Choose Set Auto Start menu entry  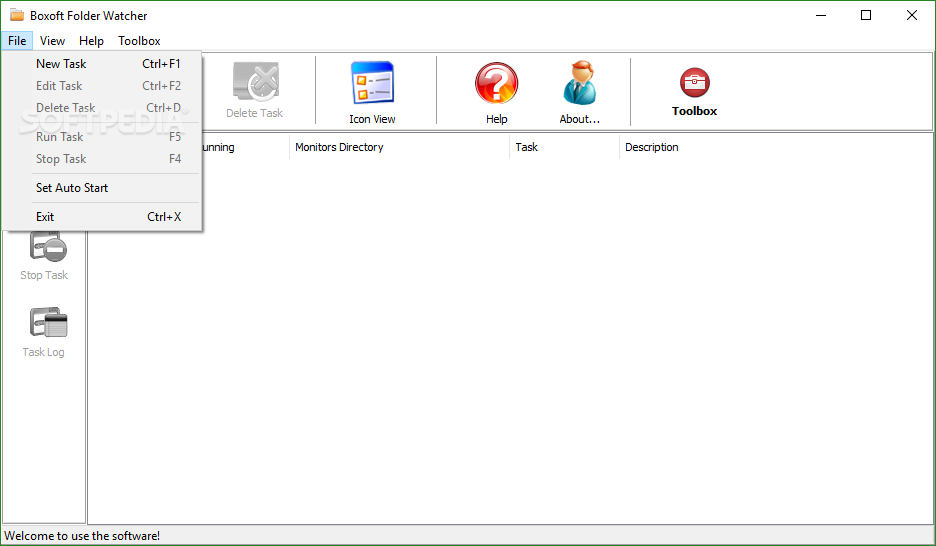tap(102, 188)
